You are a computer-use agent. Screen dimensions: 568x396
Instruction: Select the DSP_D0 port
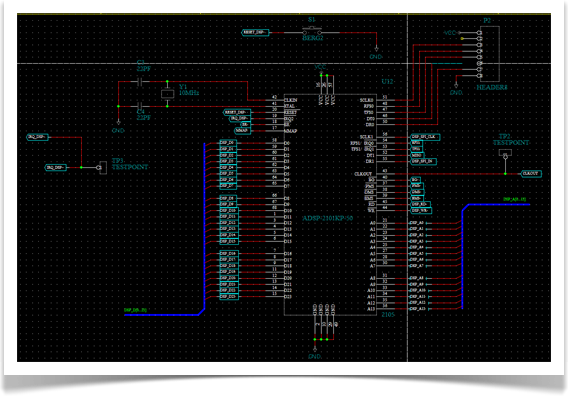pyautogui.click(x=228, y=143)
